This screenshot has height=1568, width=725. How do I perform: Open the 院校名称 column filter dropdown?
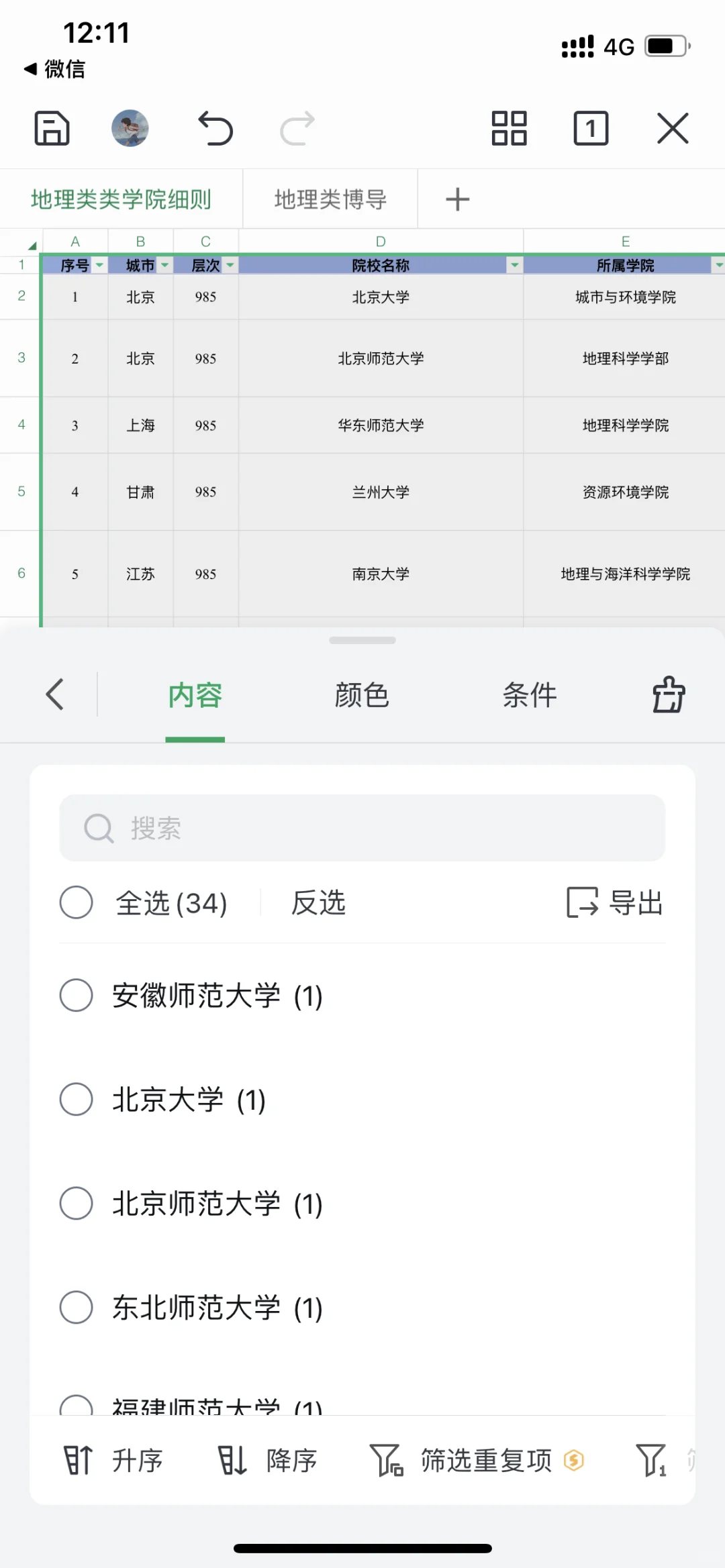(514, 265)
